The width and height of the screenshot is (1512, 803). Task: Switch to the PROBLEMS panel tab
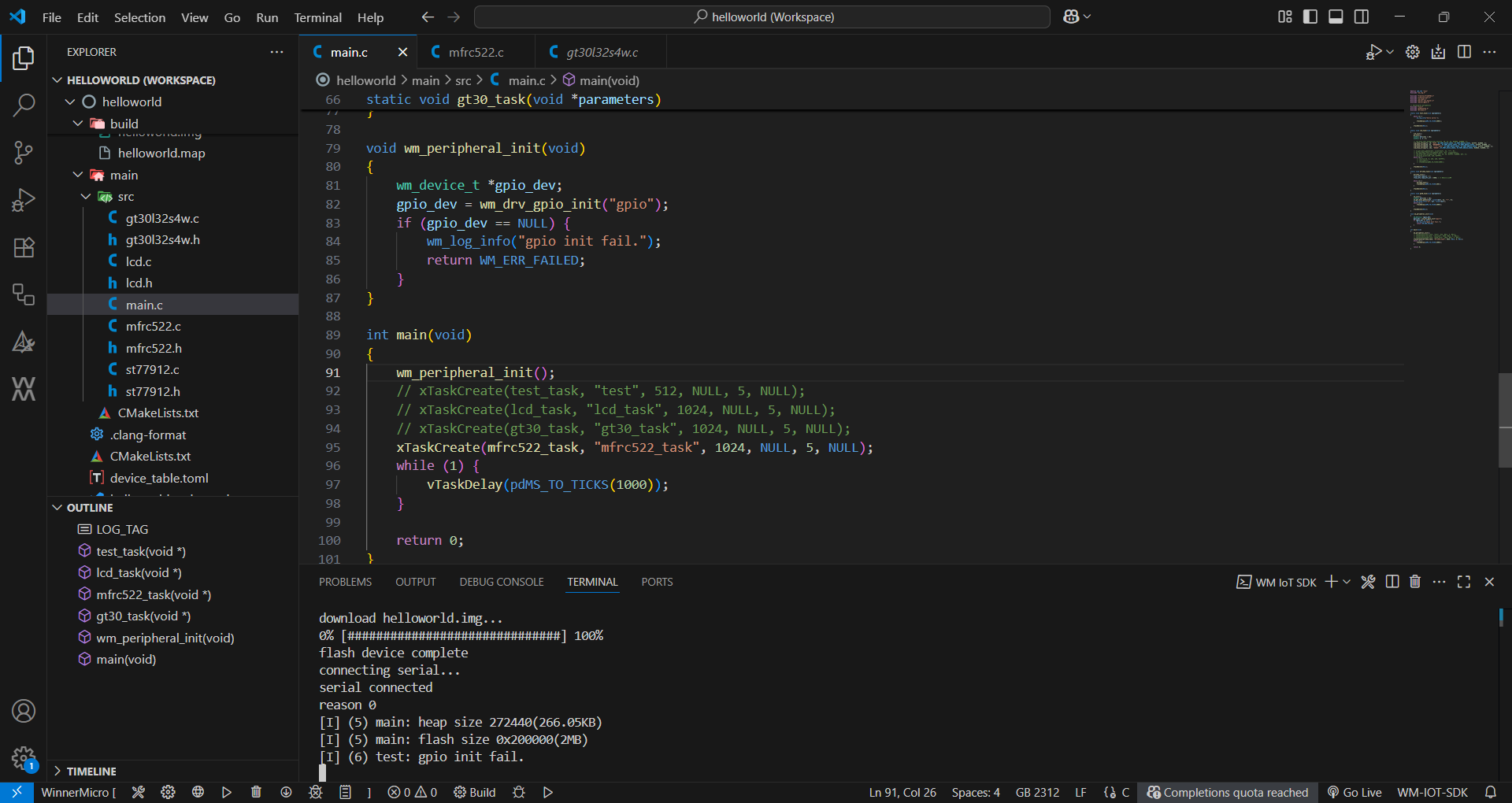pyautogui.click(x=345, y=582)
